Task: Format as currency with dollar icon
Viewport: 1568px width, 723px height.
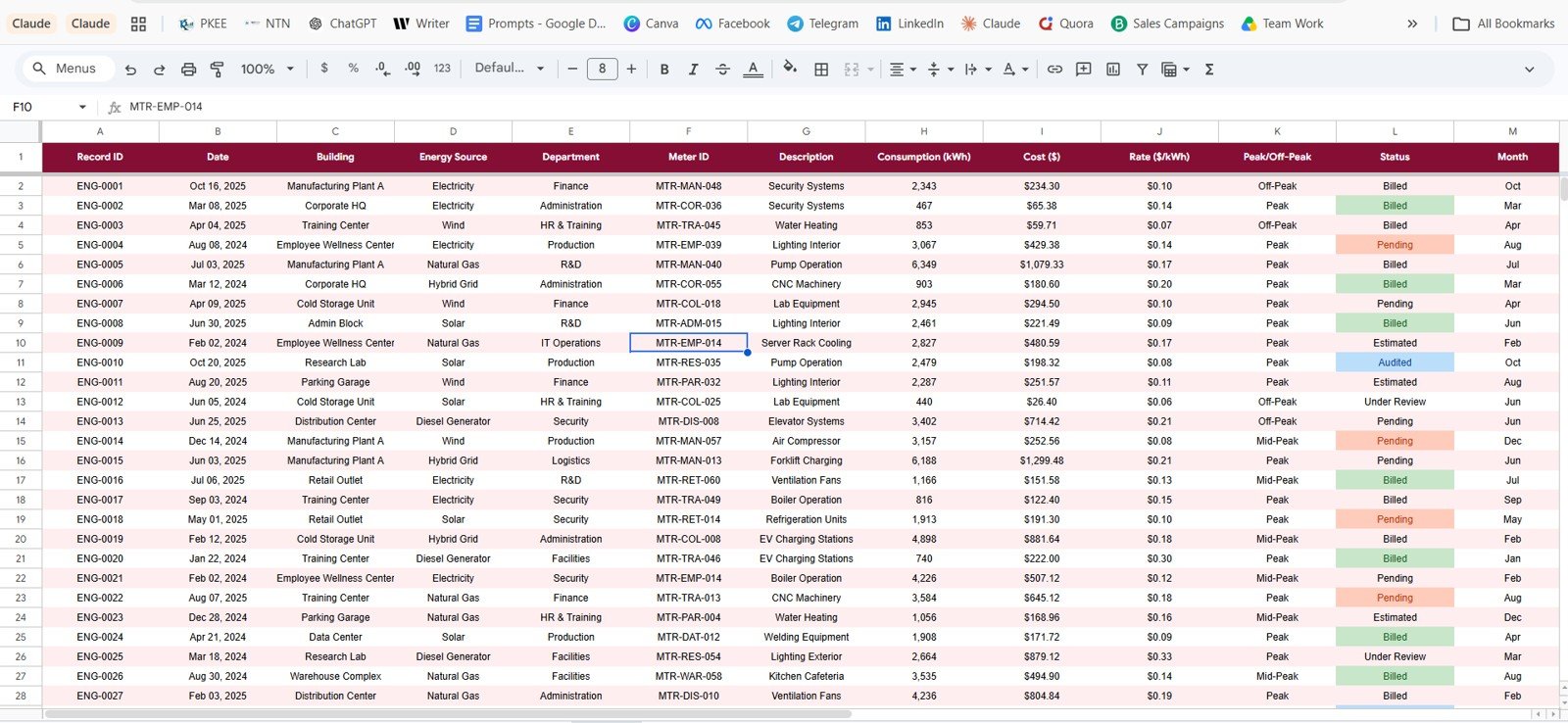Action: (324, 69)
